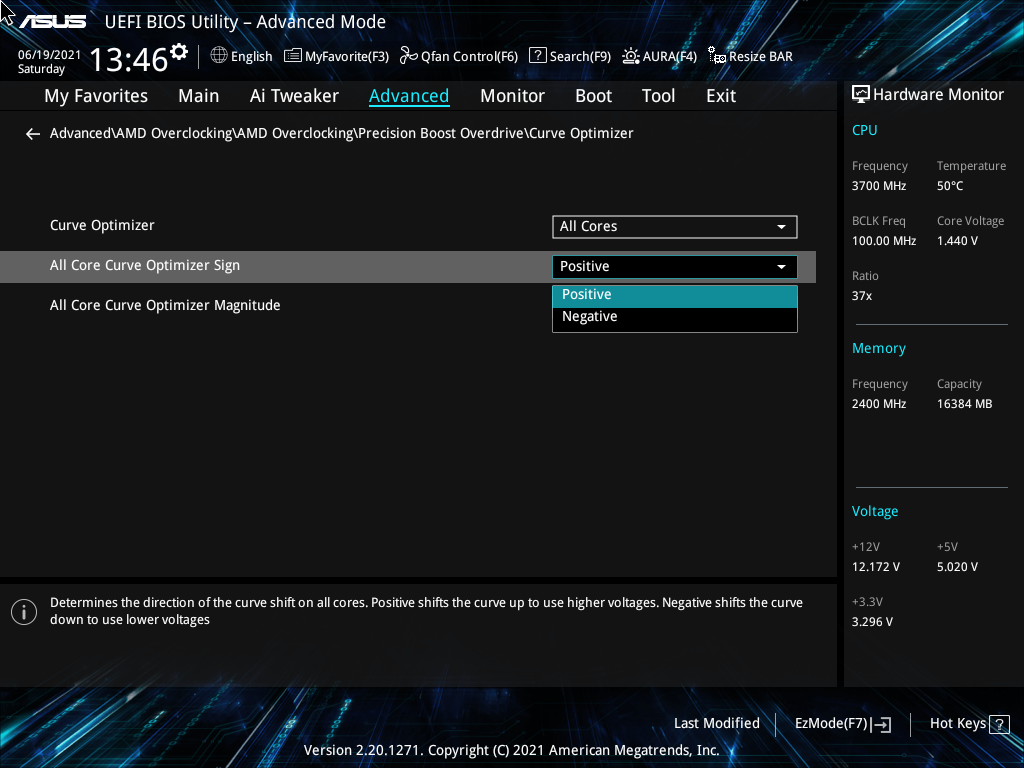Open the Ai Tweaker tab
The image size is (1024, 768).
point(294,96)
